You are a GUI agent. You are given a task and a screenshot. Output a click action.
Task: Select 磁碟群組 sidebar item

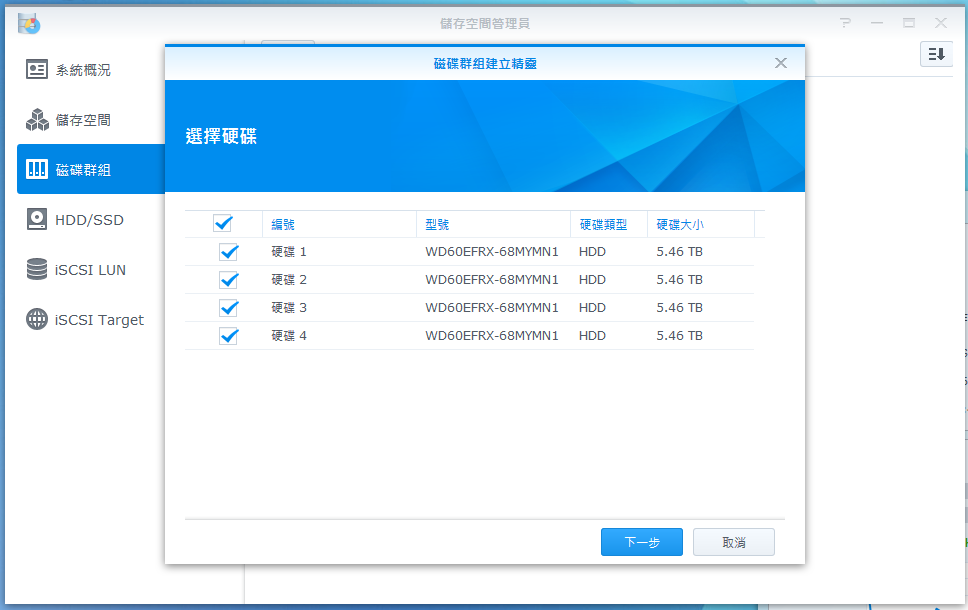click(91, 169)
